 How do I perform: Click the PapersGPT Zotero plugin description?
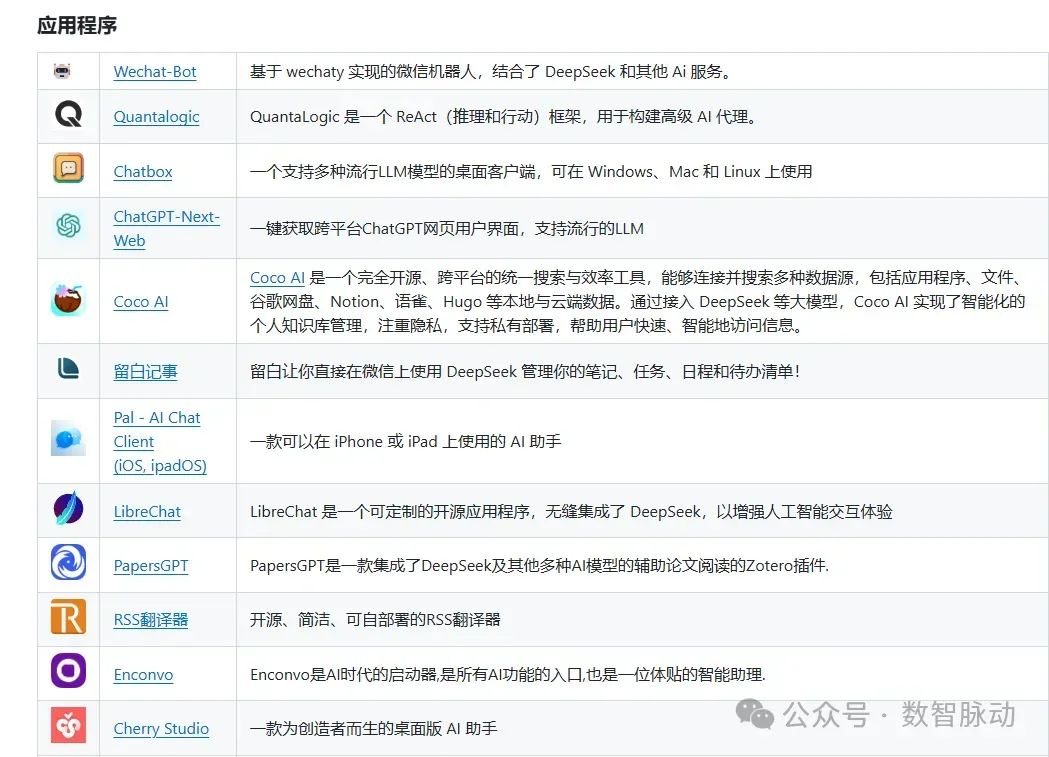[x=539, y=566]
